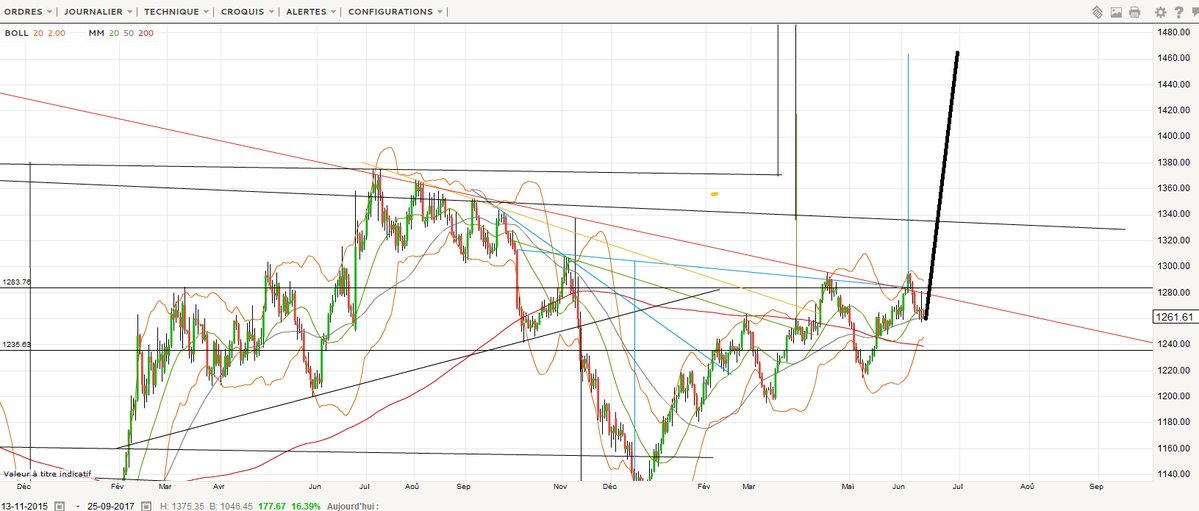Click start date 13-11-2015

tap(25, 506)
